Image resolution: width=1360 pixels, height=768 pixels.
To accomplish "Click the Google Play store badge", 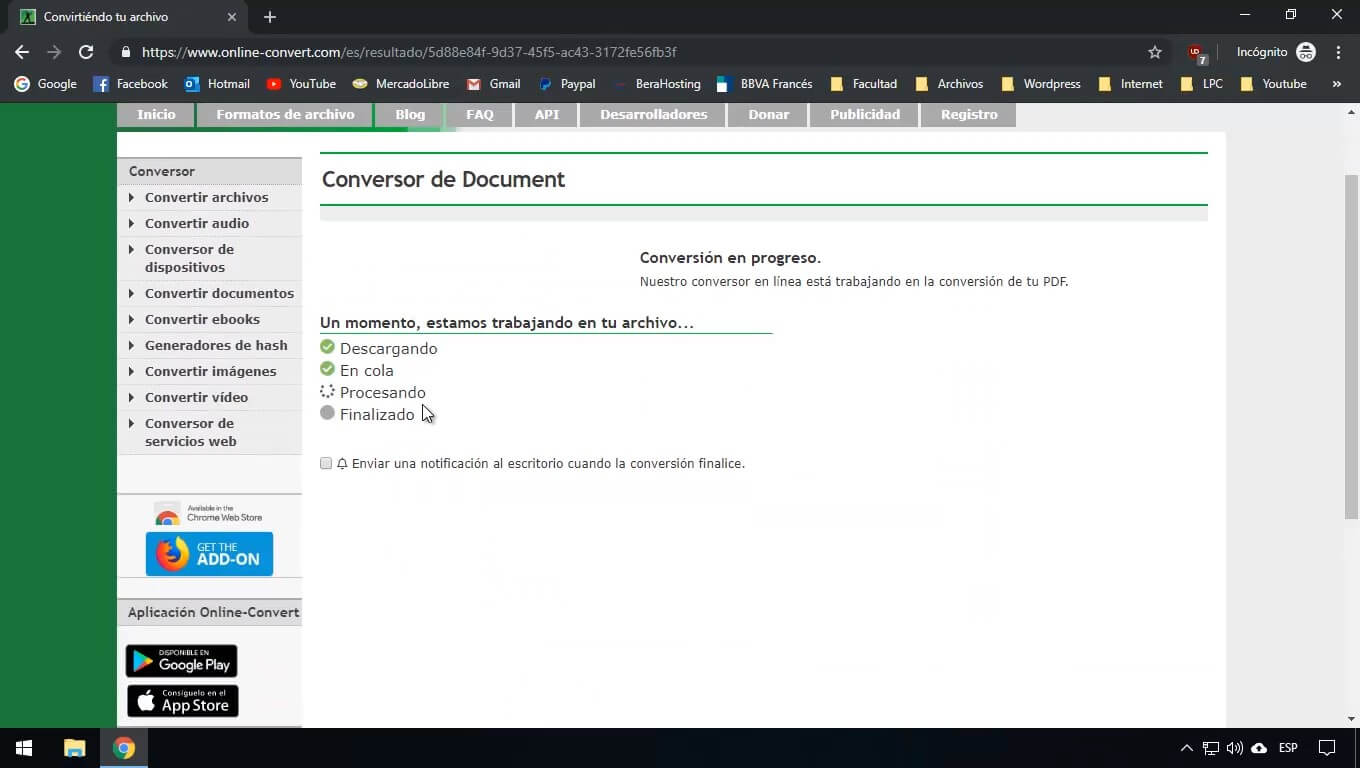I will point(181,661).
